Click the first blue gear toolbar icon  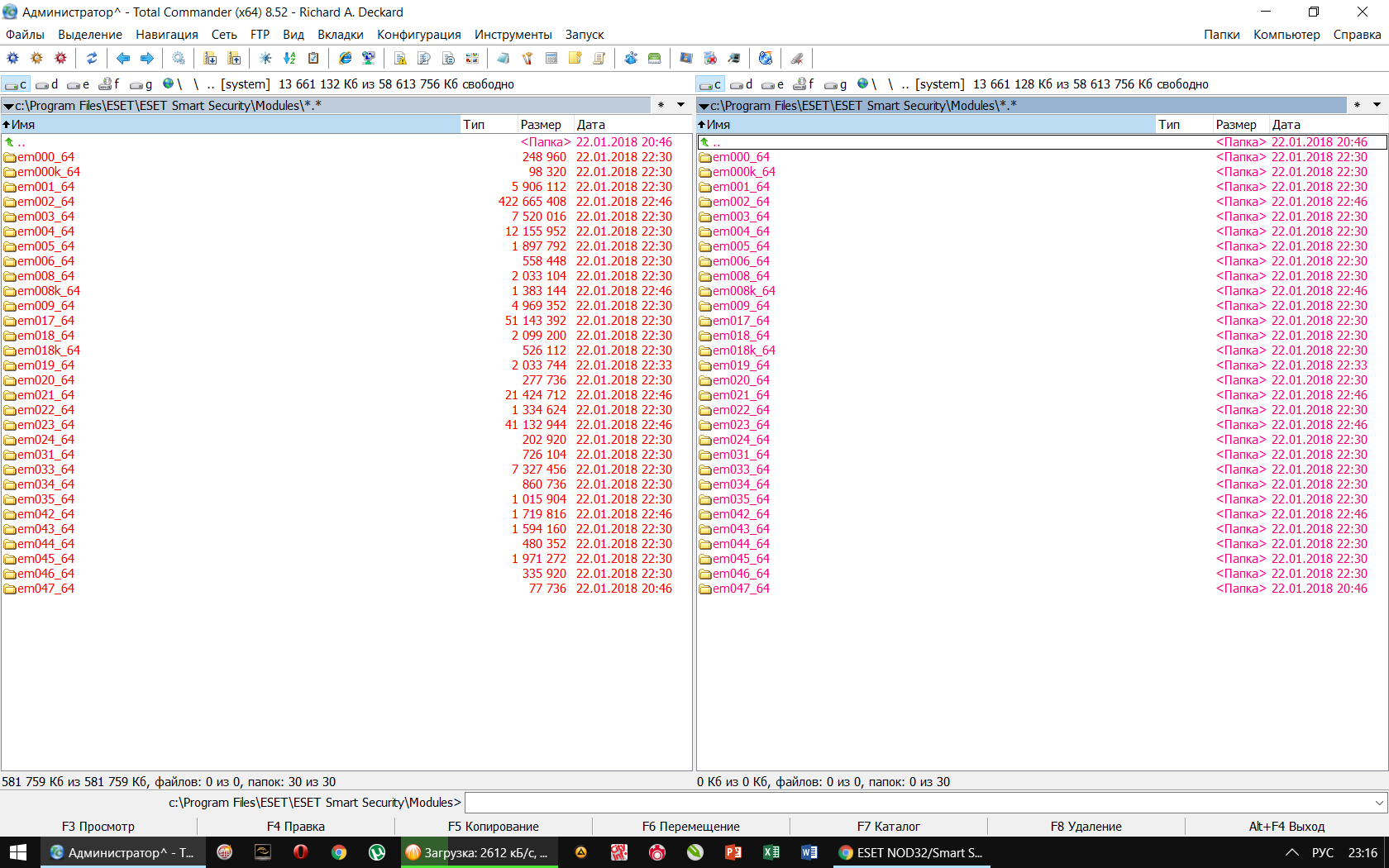[x=12, y=58]
